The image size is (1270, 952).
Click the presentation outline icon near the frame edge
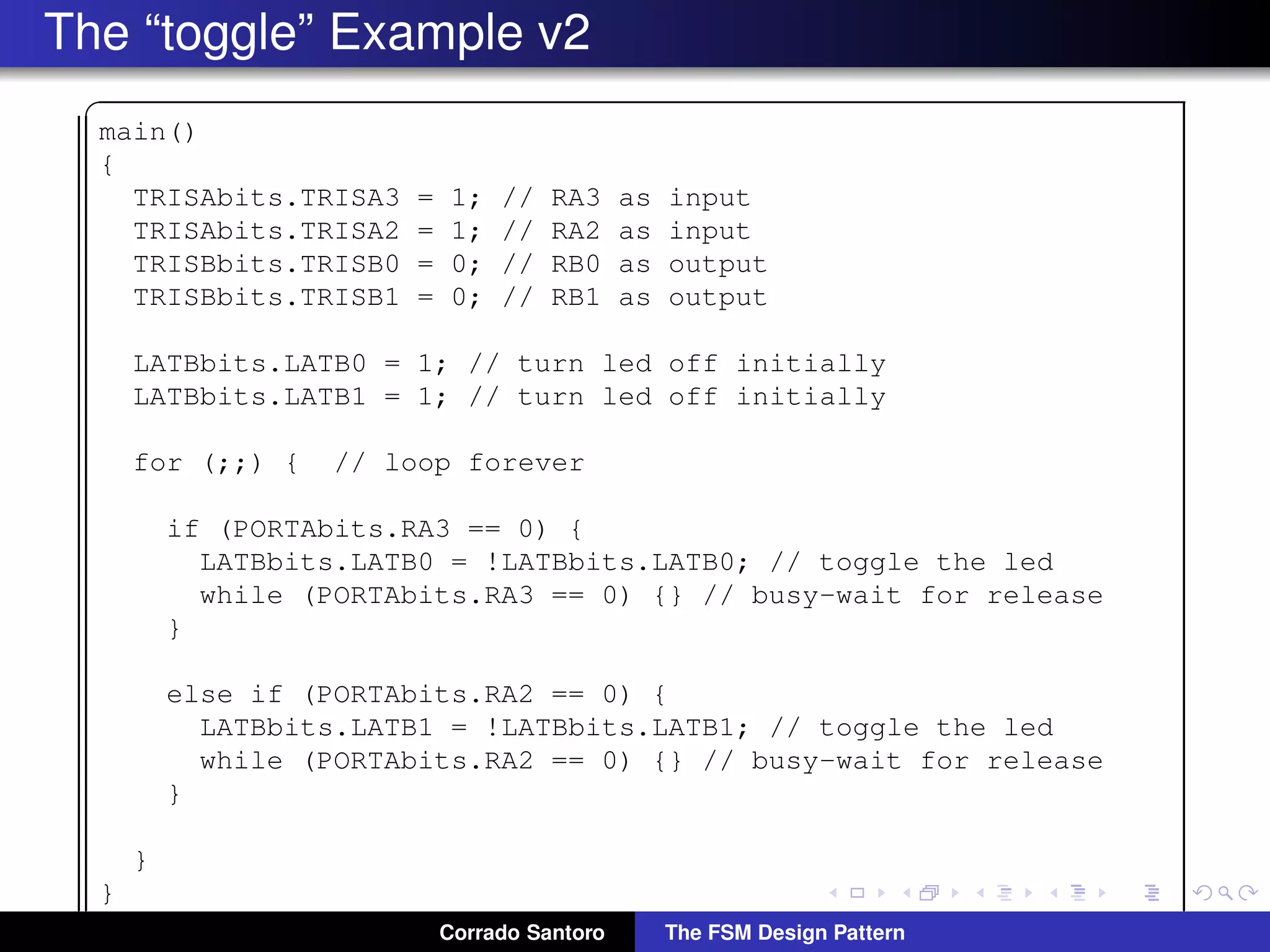pos(1152,892)
